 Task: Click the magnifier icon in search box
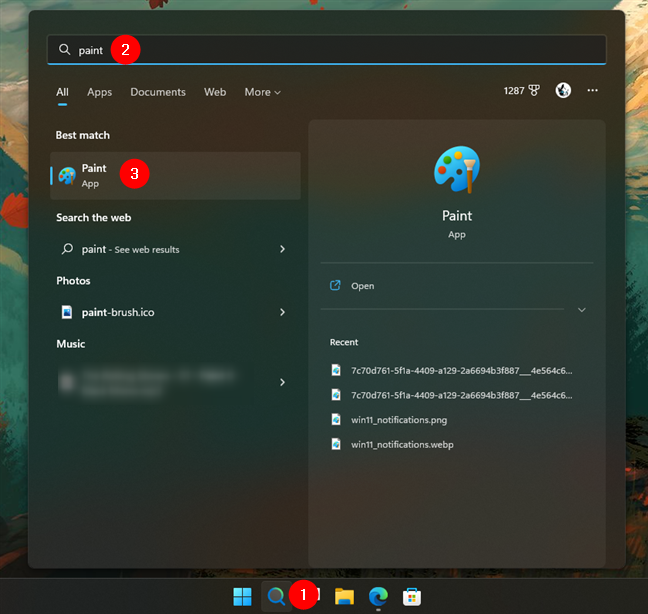coord(64,50)
